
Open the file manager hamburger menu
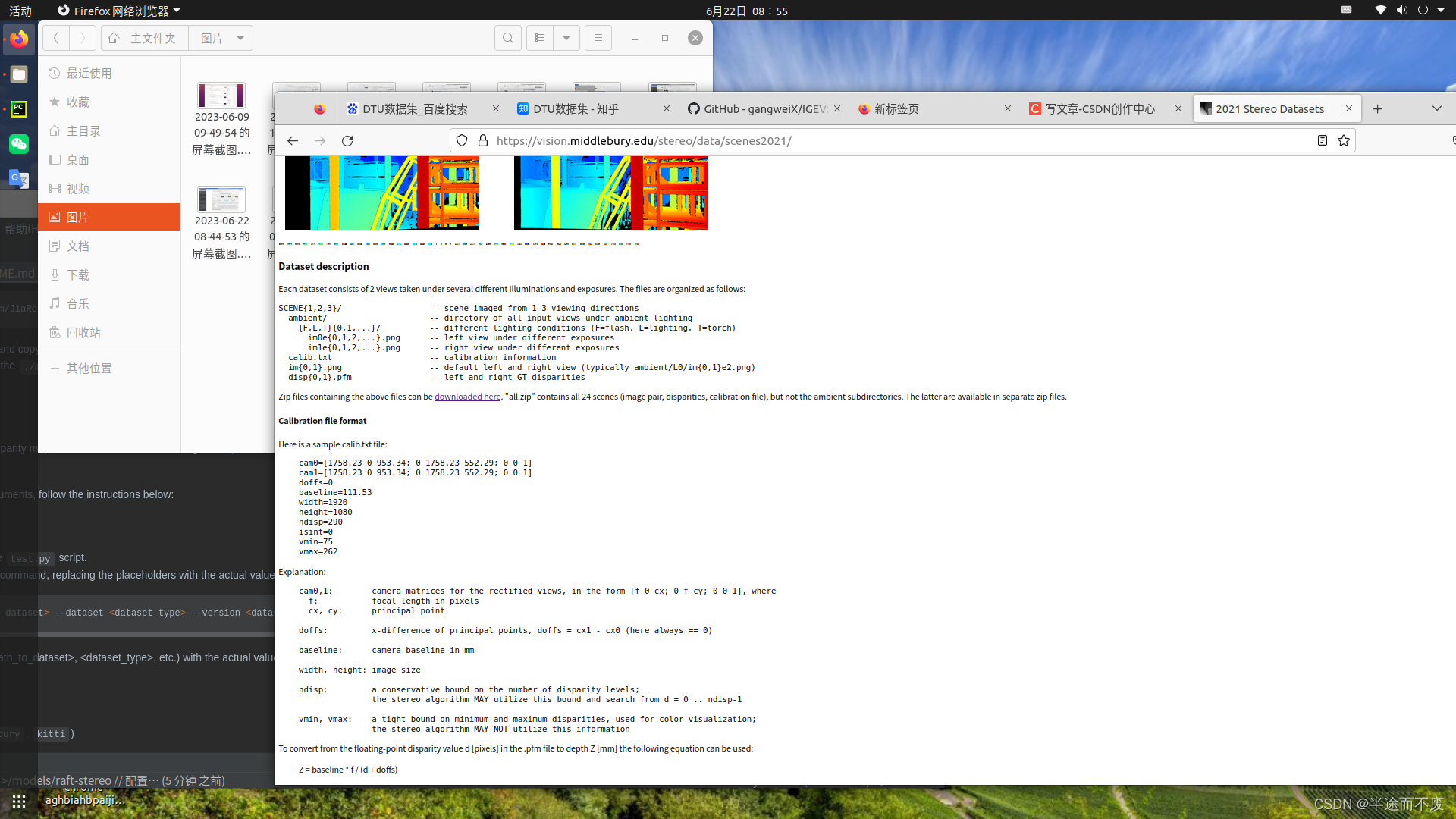(x=598, y=38)
